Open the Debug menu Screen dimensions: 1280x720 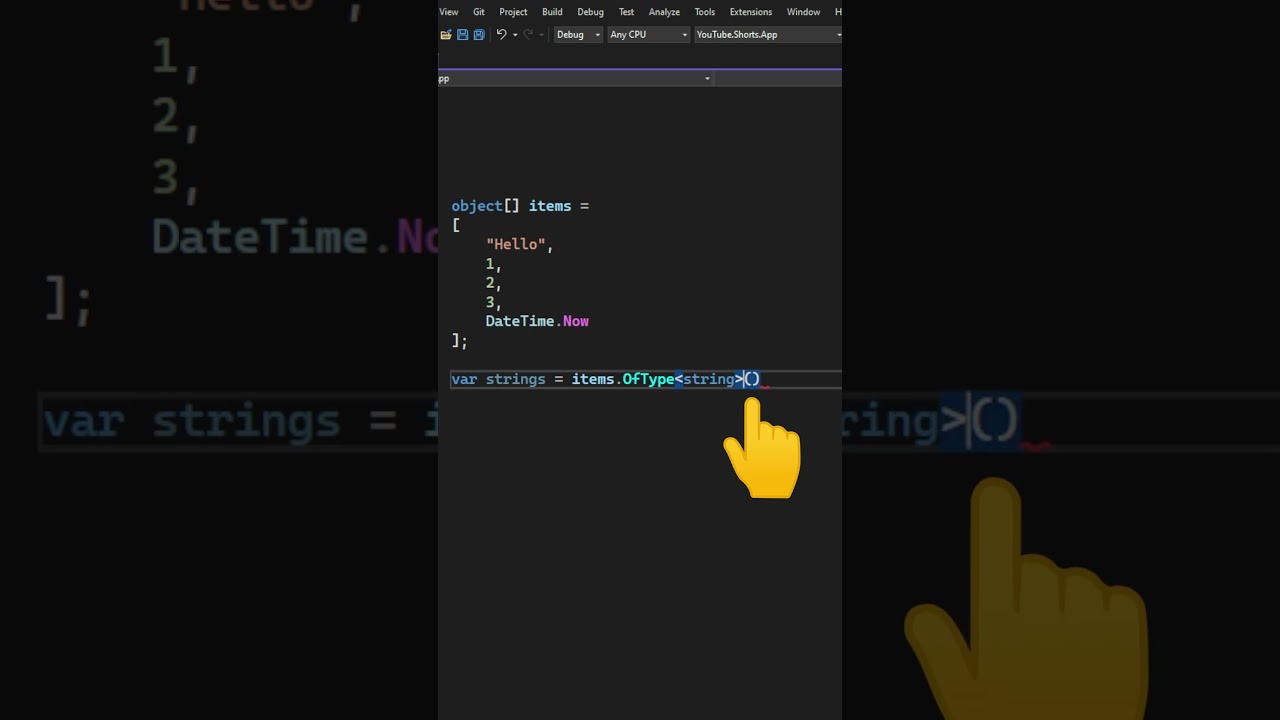pos(590,12)
